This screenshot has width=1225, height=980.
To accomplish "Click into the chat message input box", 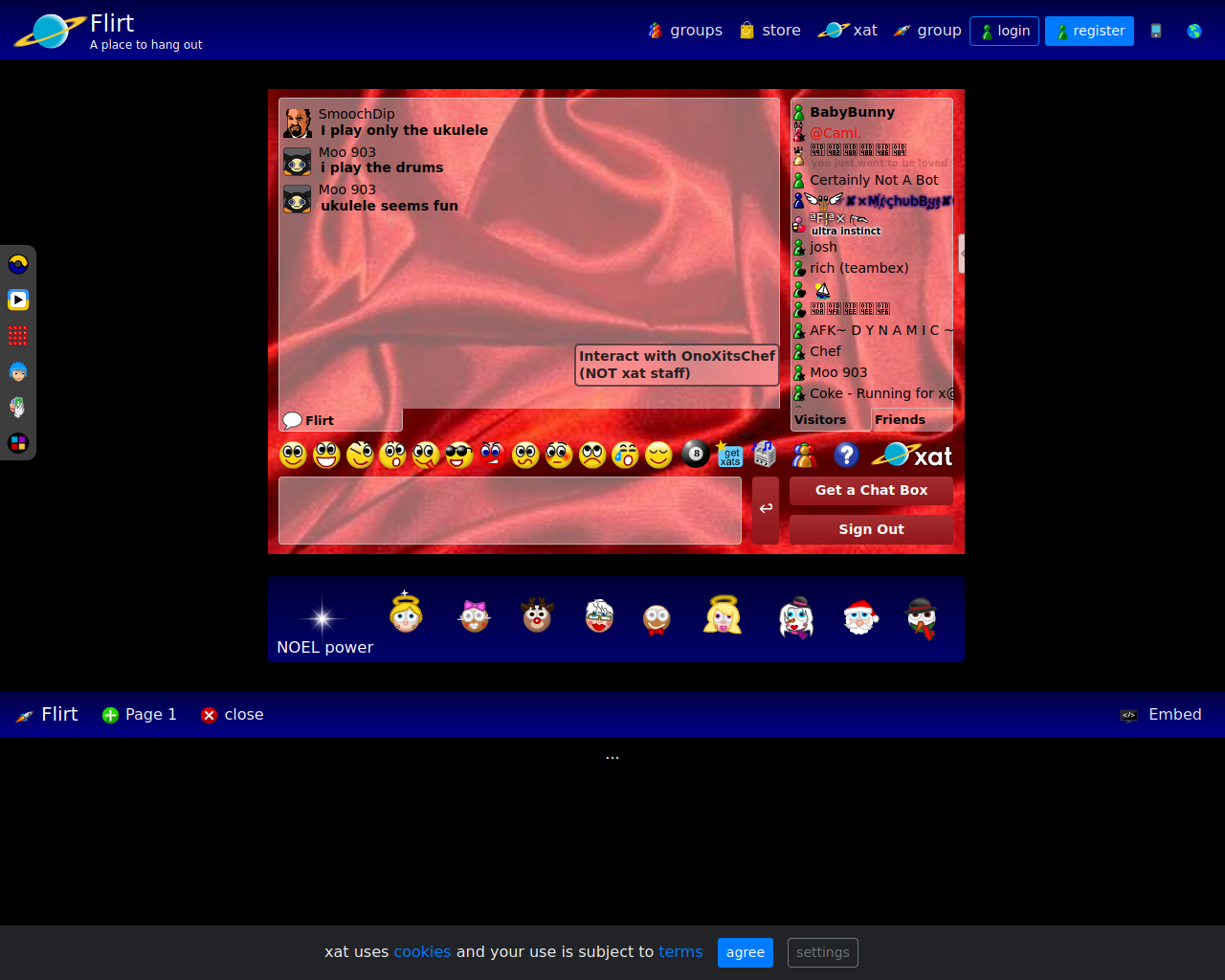I will (x=510, y=510).
